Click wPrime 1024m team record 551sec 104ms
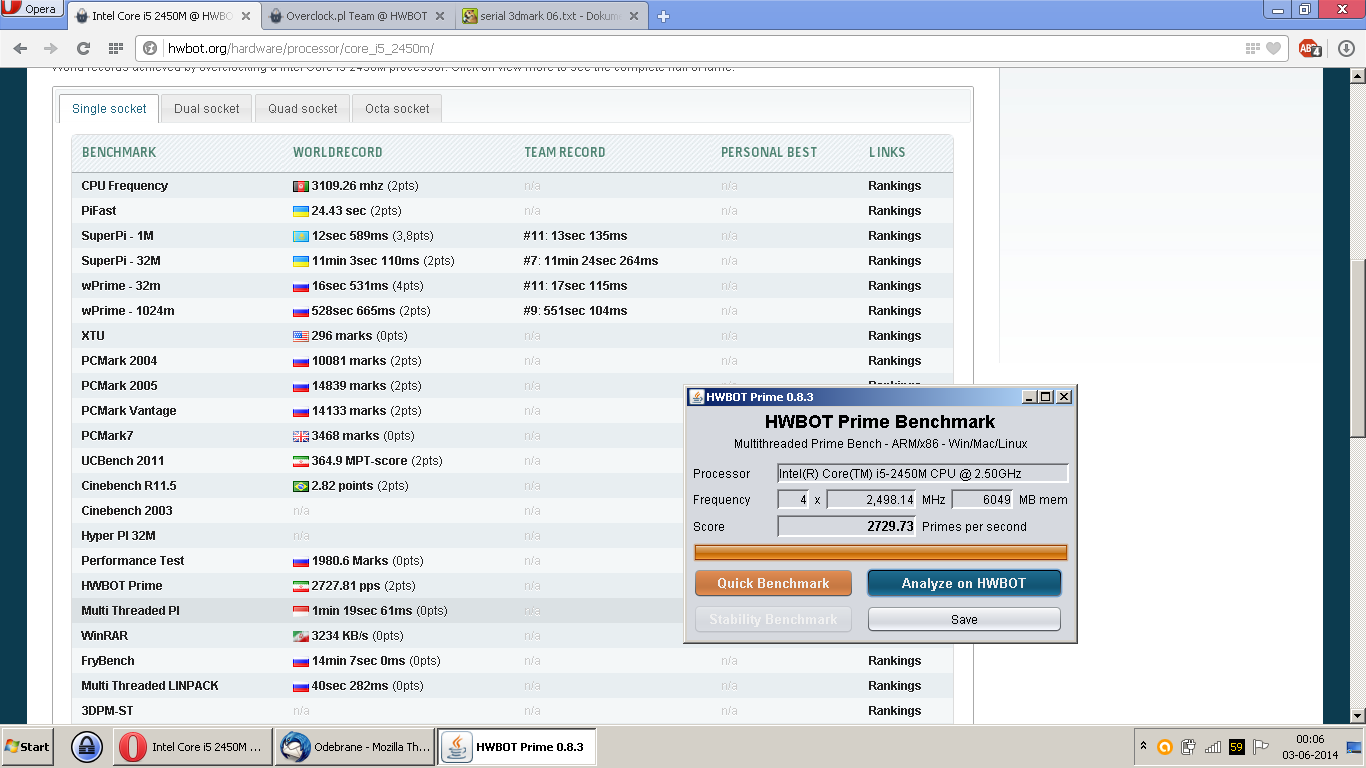Viewport: 1366px width, 768px height. tap(575, 311)
